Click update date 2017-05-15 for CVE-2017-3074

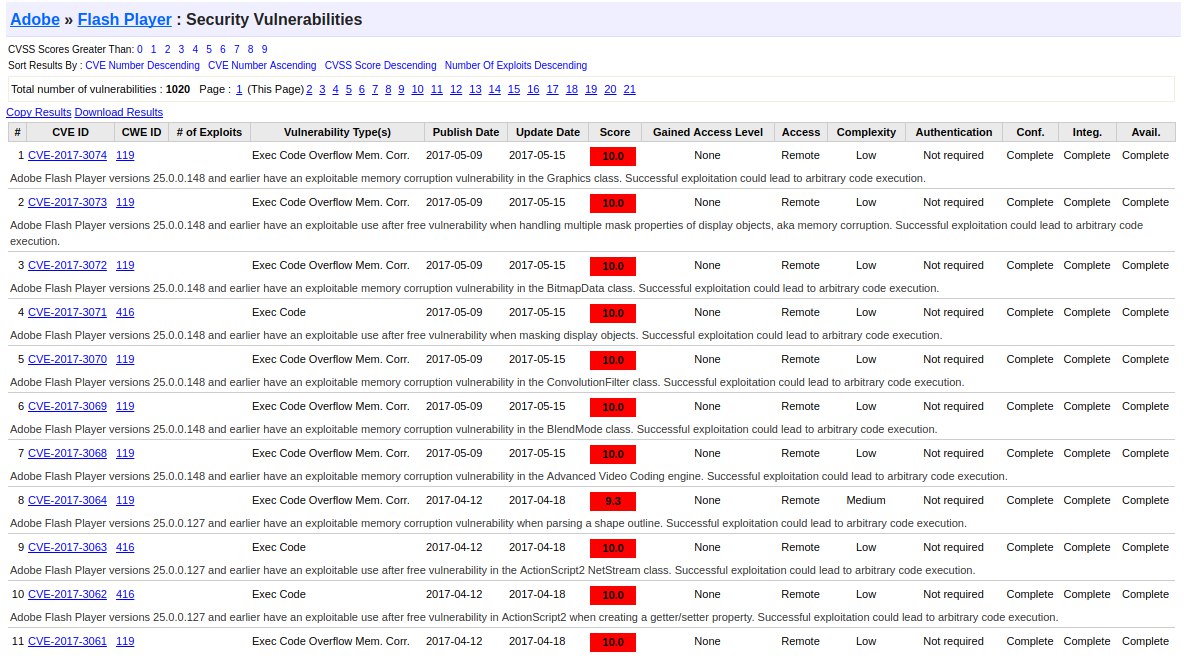[x=537, y=155]
